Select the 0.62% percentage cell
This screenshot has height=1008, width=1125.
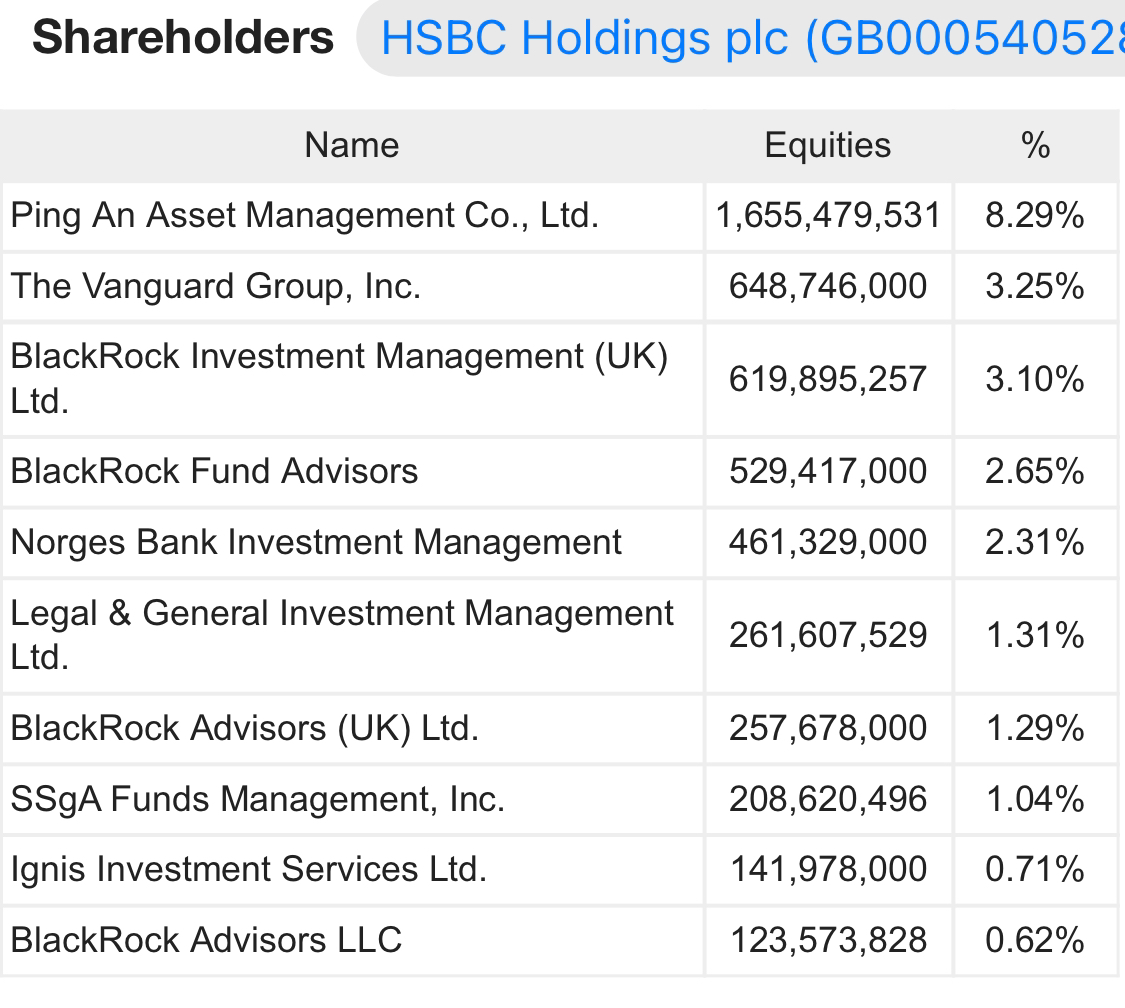coord(1035,940)
